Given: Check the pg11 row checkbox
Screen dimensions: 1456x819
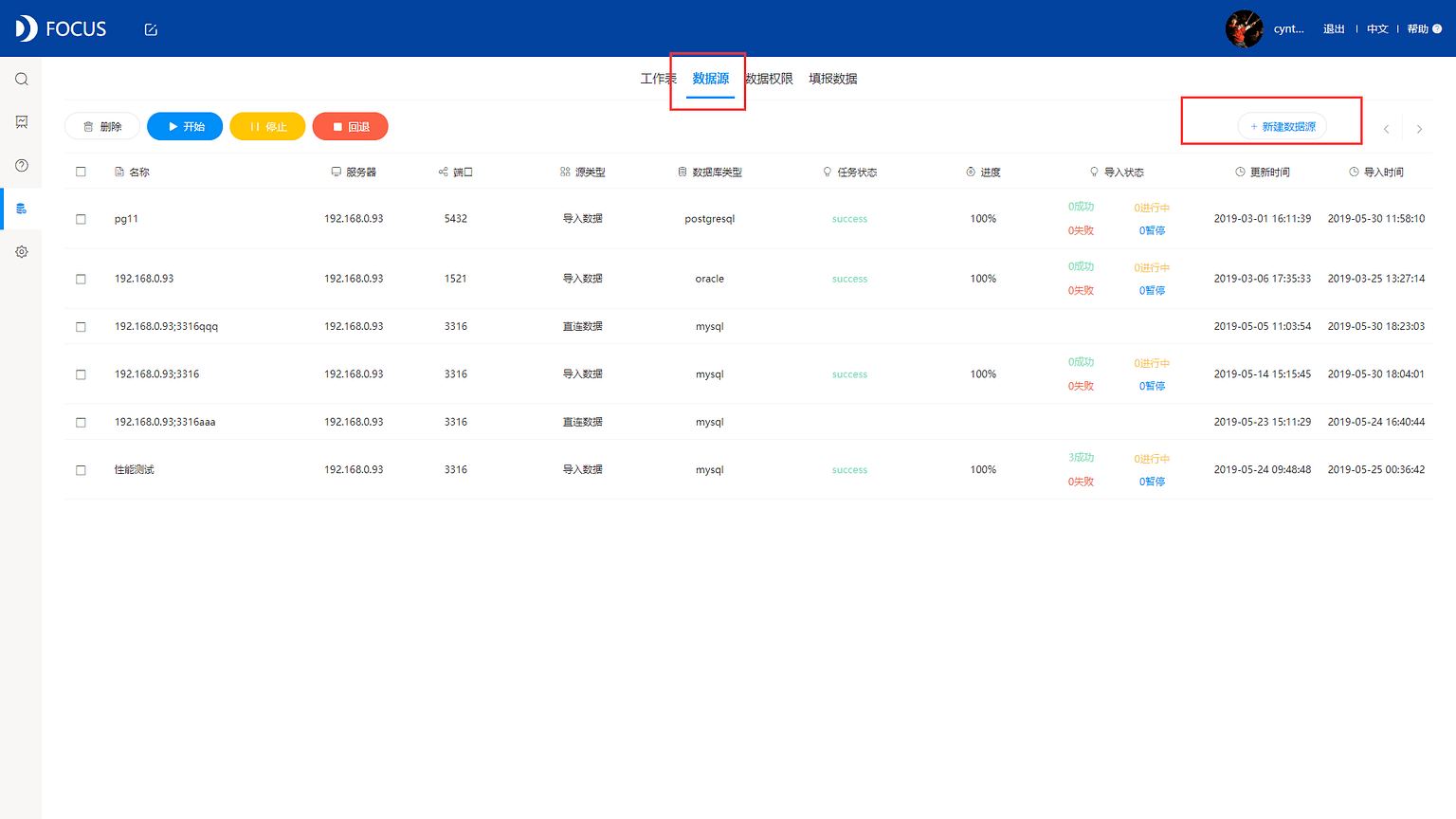Looking at the screenshot, I should coord(81,219).
